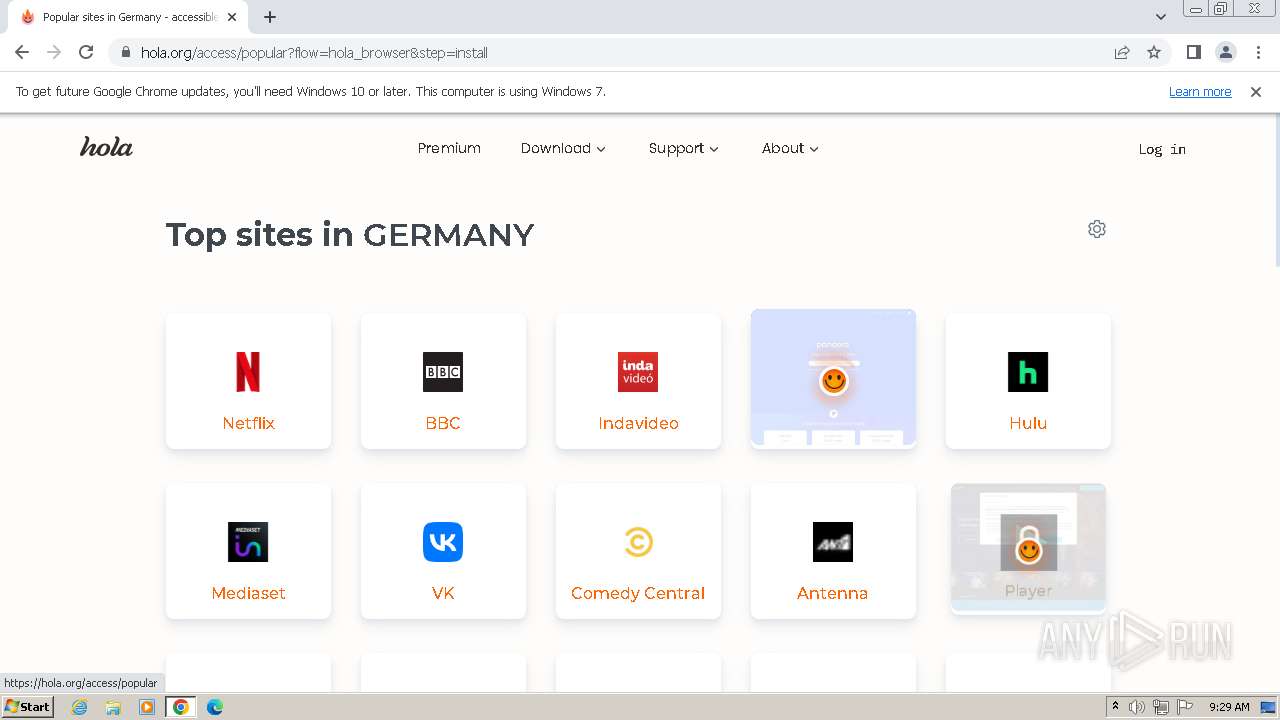
Task: Show hidden system tray icons
Action: [x=1115, y=707]
